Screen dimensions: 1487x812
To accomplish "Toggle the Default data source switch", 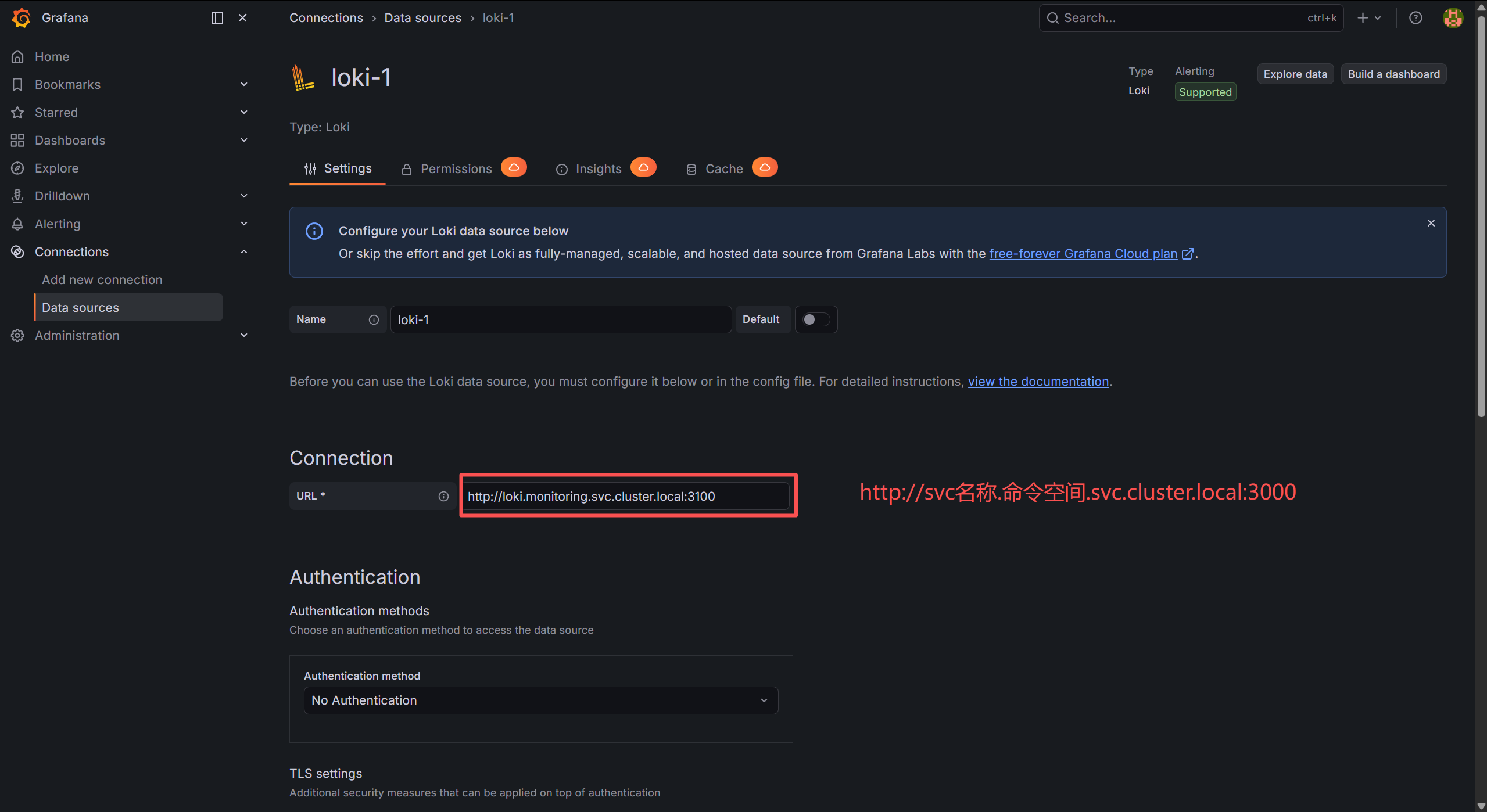I will [816, 319].
